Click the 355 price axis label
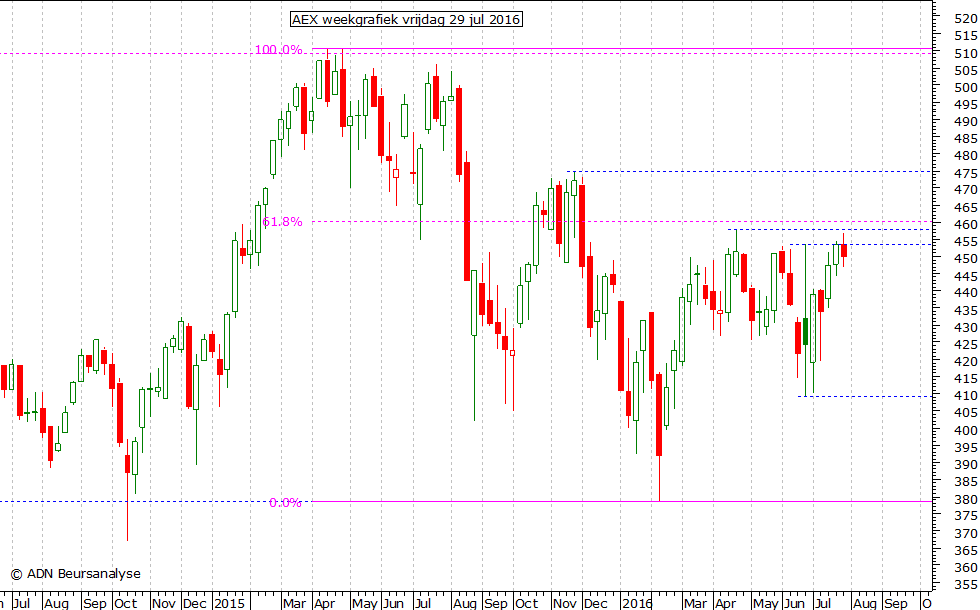This screenshot has width=980, height=610. pos(966,584)
